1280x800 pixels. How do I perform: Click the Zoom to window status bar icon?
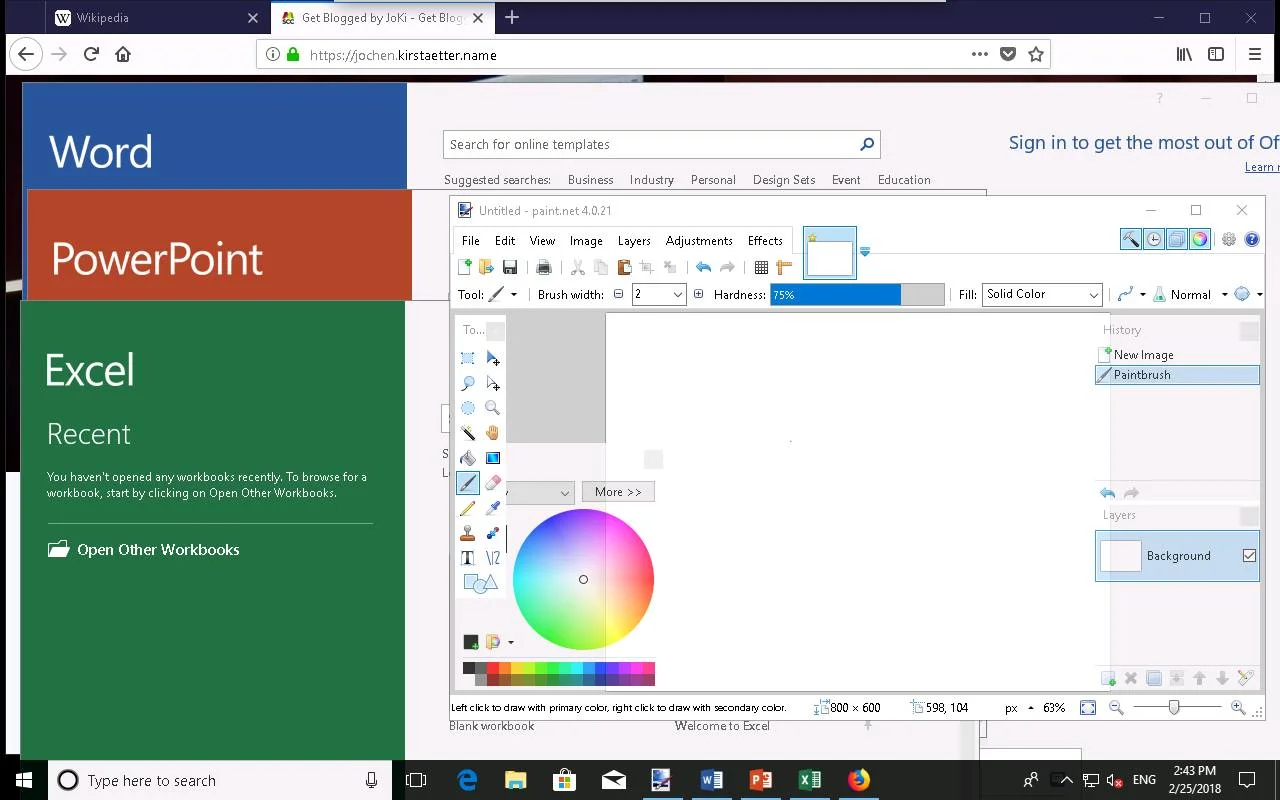[1088, 707]
